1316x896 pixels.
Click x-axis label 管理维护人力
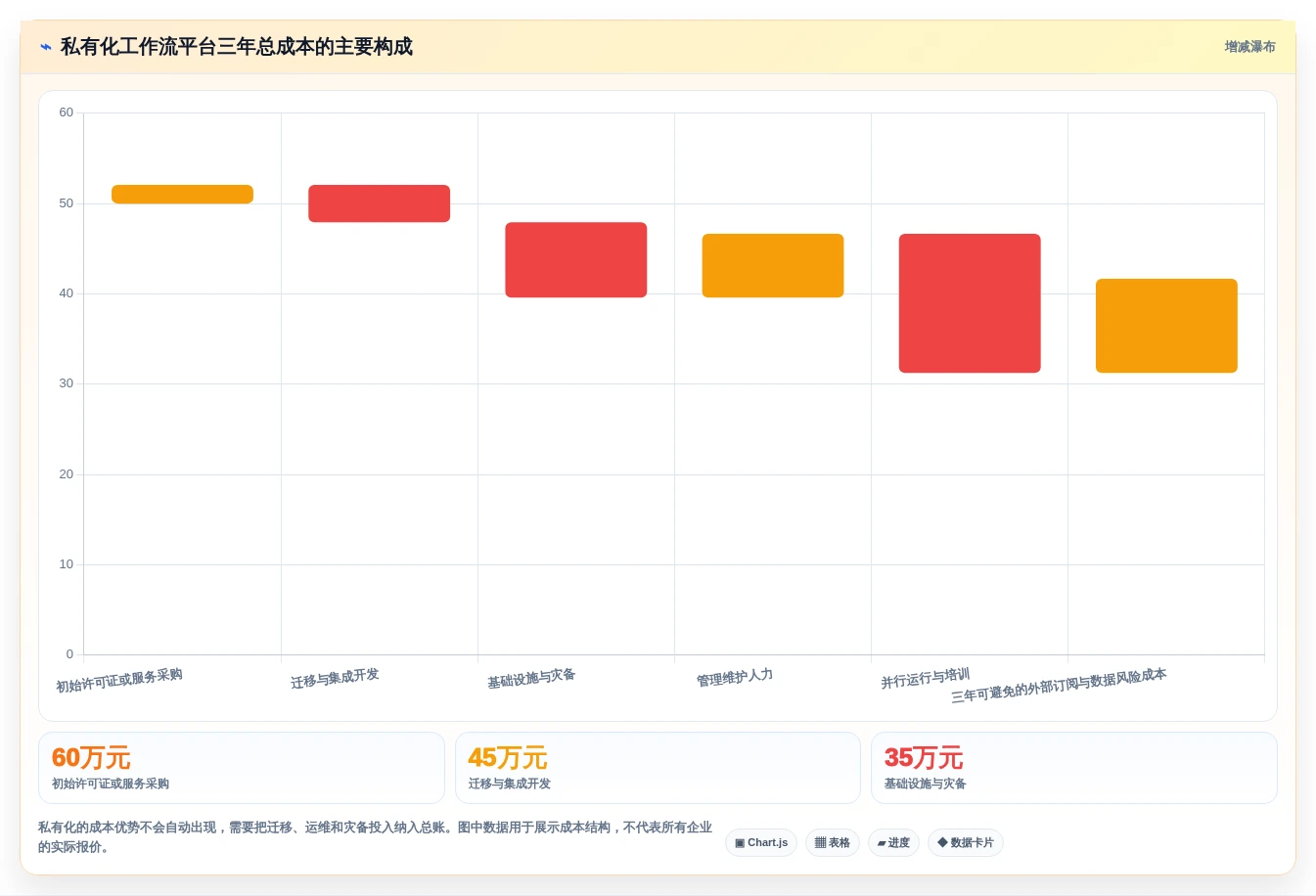pos(735,678)
